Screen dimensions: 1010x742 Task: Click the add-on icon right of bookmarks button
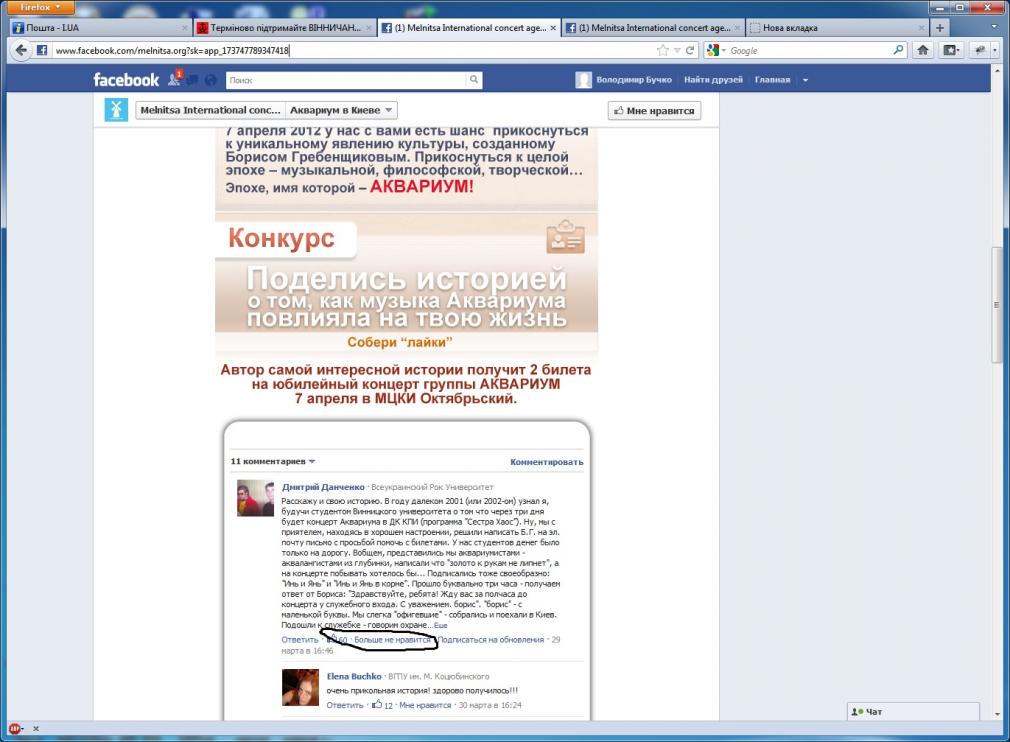click(980, 50)
